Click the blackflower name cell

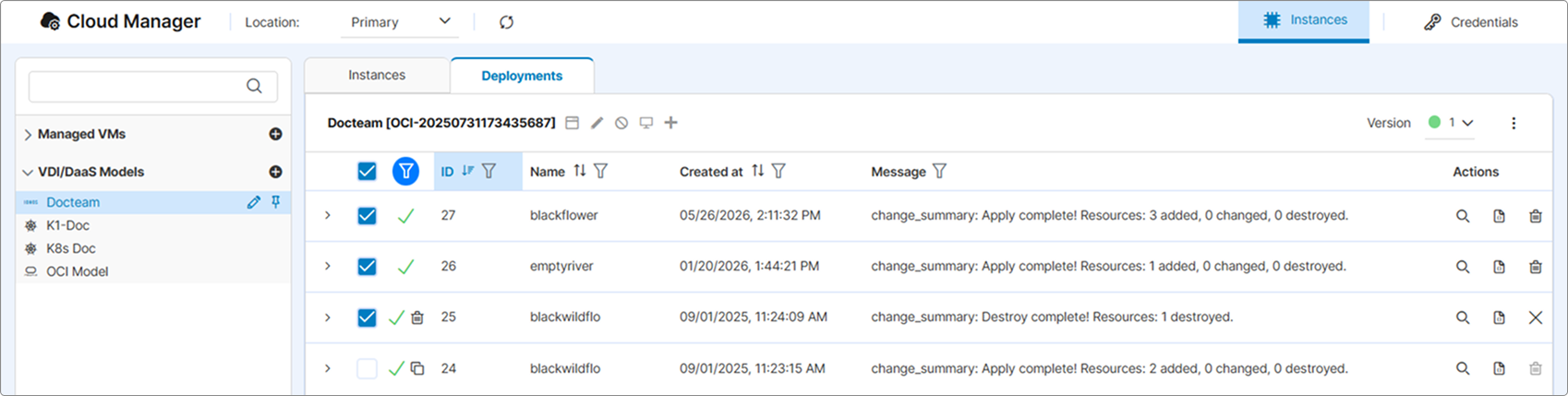pos(564,215)
